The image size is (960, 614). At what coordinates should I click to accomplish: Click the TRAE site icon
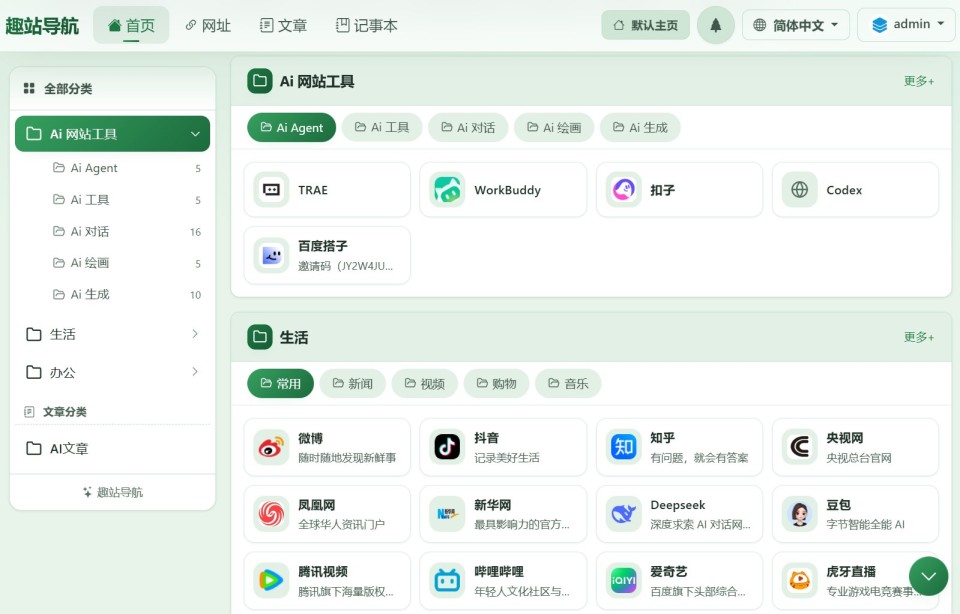point(271,190)
